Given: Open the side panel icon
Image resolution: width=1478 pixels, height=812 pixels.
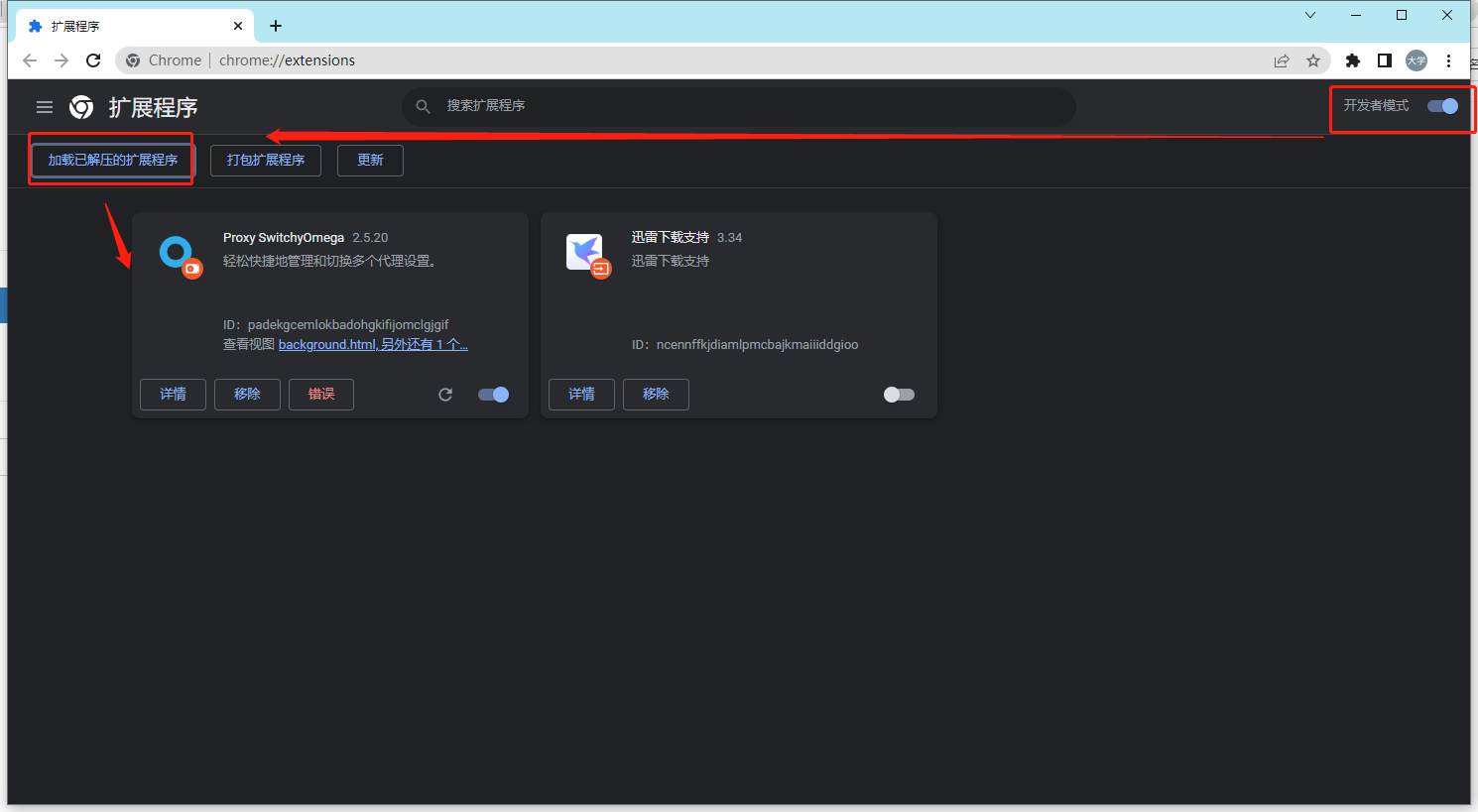Looking at the screenshot, I should (1385, 60).
